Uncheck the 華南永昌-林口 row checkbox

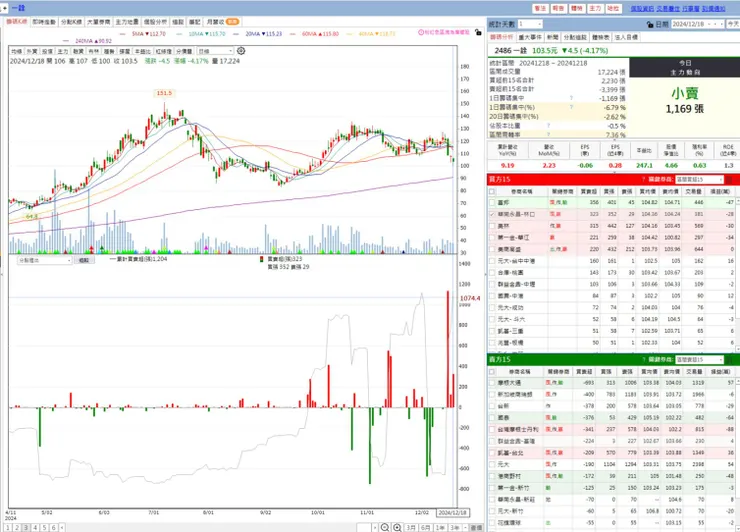pos(492,214)
